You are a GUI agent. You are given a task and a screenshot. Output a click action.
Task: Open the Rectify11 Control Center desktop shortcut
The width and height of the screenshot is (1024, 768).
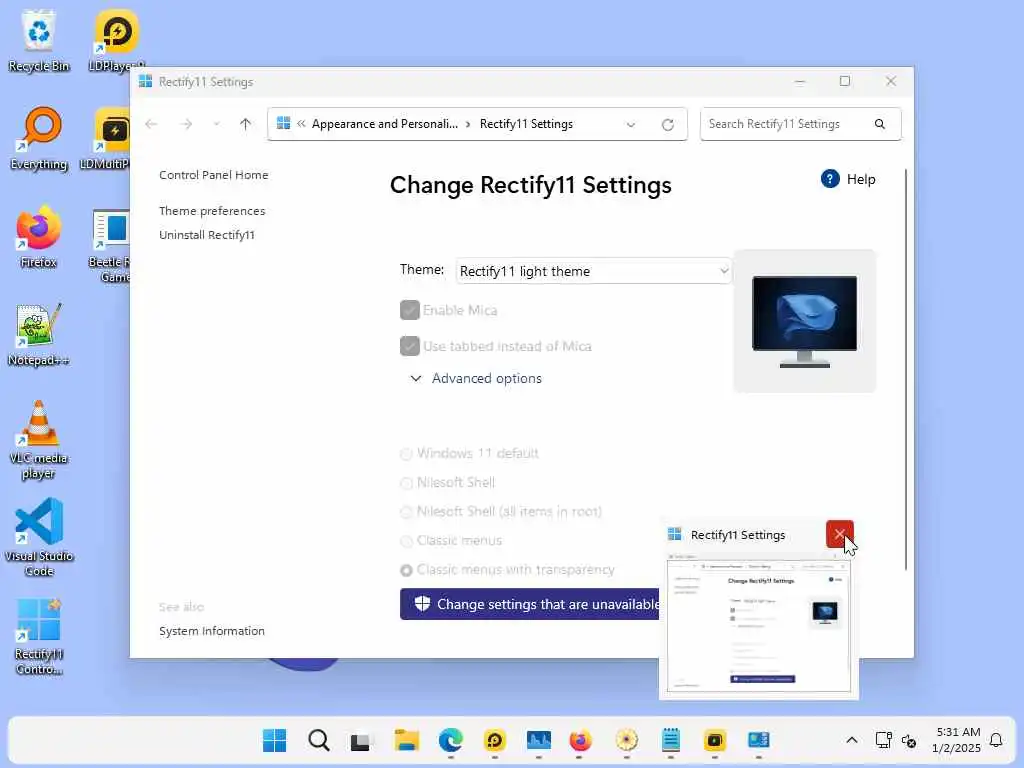click(x=39, y=637)
